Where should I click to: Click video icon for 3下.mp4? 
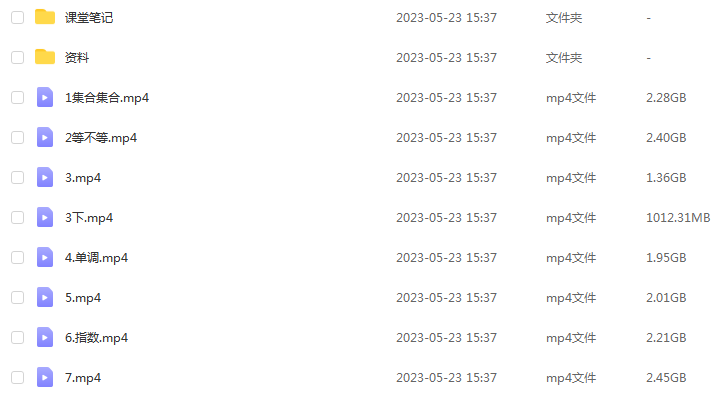[x=45, y=217]
